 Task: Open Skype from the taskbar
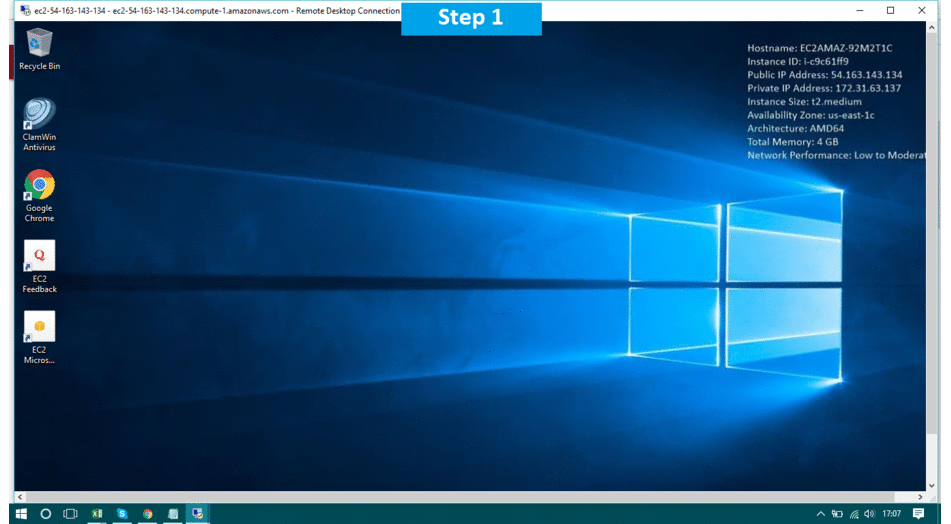pos(122,513)
